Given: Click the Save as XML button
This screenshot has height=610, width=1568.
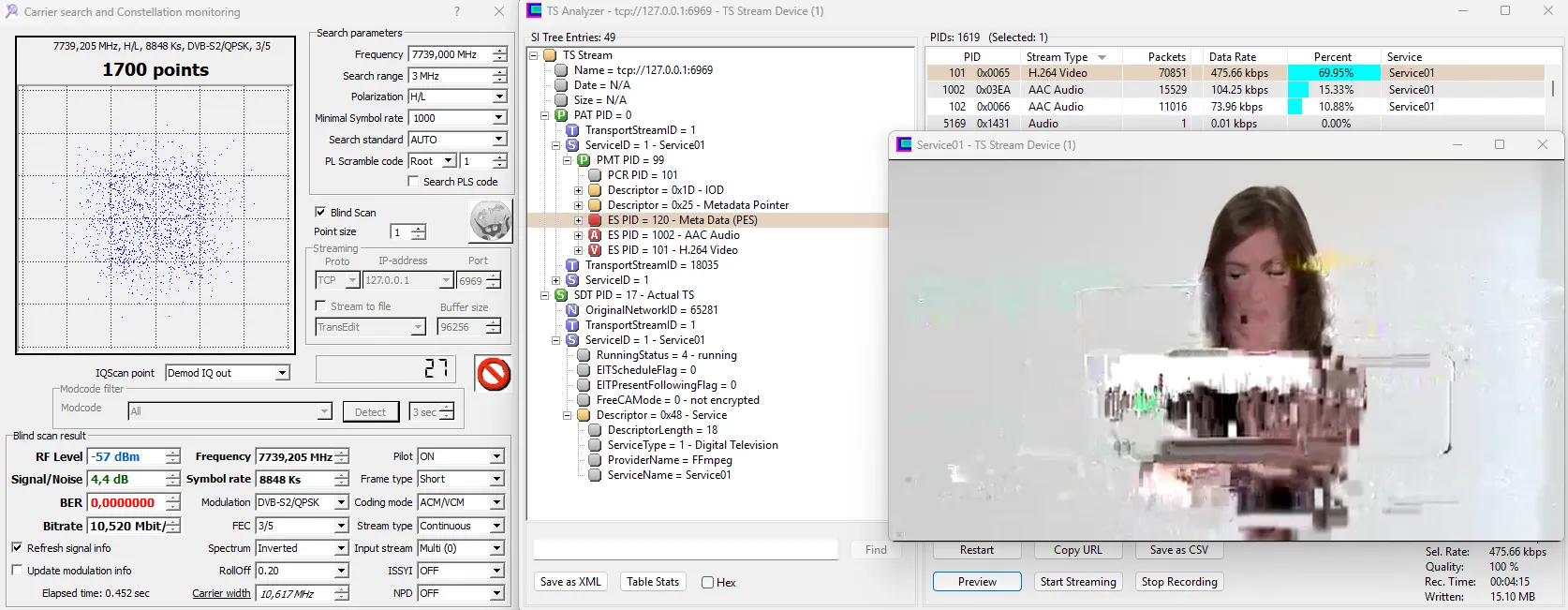Looking at the screenshot, I should [570, 582].
